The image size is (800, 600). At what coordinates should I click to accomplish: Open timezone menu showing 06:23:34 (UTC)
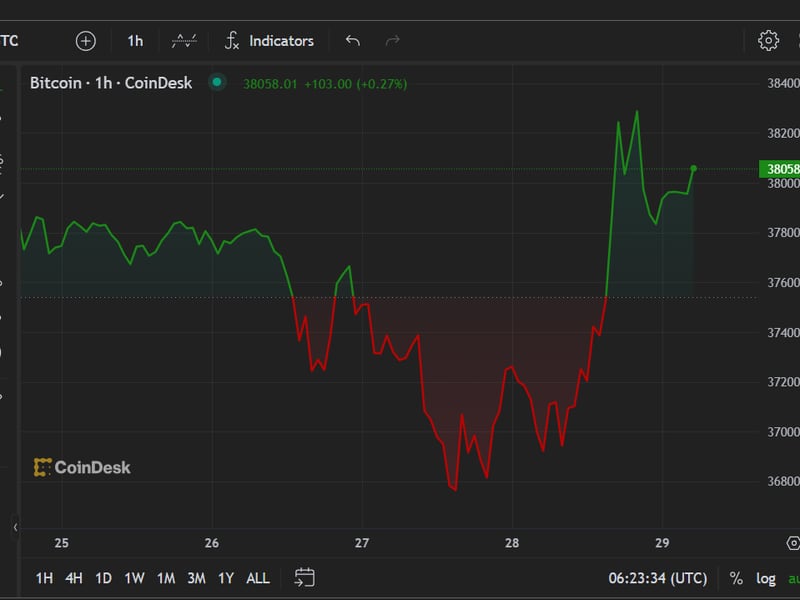pos(657,578)
